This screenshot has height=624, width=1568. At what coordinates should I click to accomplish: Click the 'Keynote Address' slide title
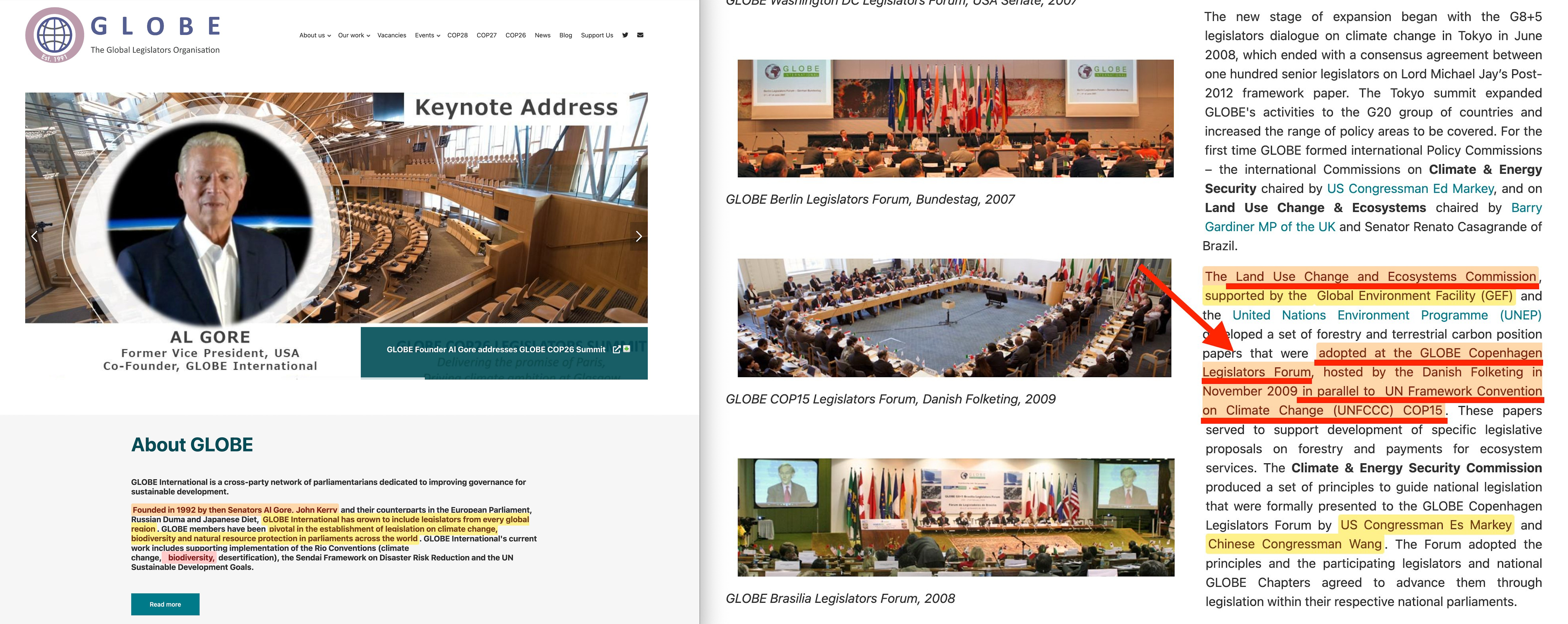tap(516, 107)
